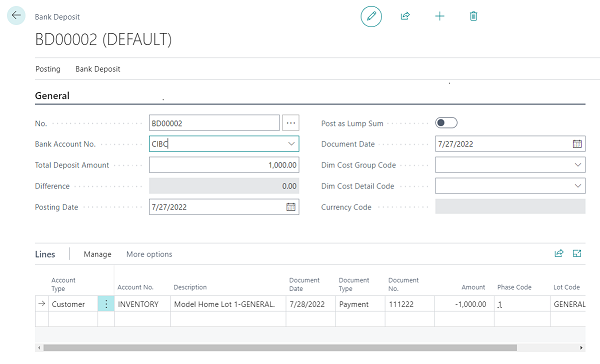The width and height of the screenshot is (600, 364).
Task: Expand Bank Account No. dropdown
Action: [291, 144]
